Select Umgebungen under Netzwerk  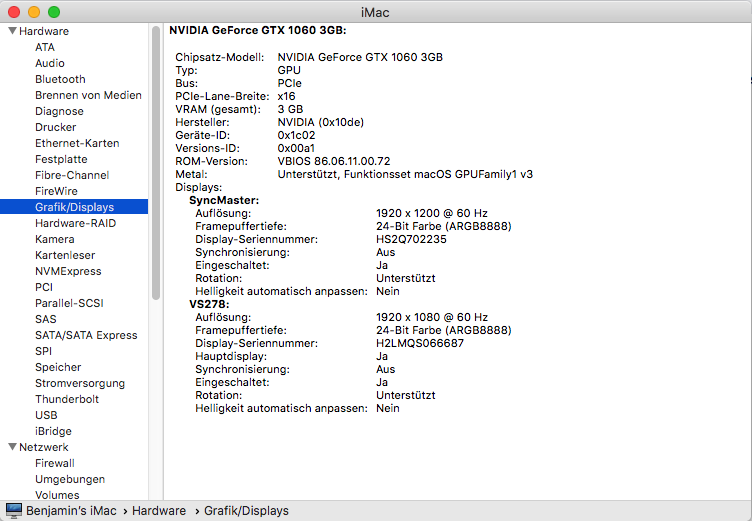point(70,479)
